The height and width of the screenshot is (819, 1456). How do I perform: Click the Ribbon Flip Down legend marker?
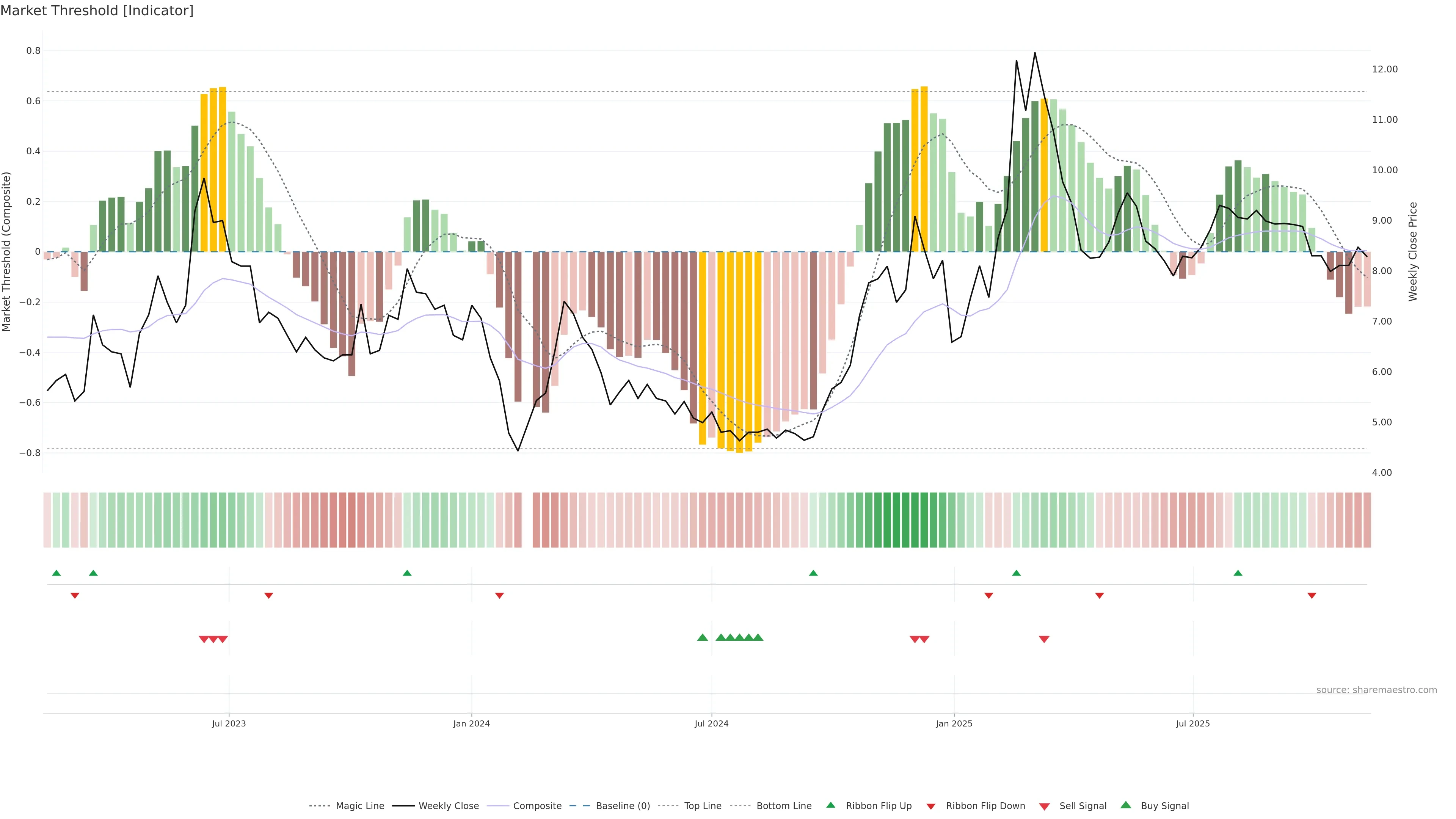pos(931,806)
